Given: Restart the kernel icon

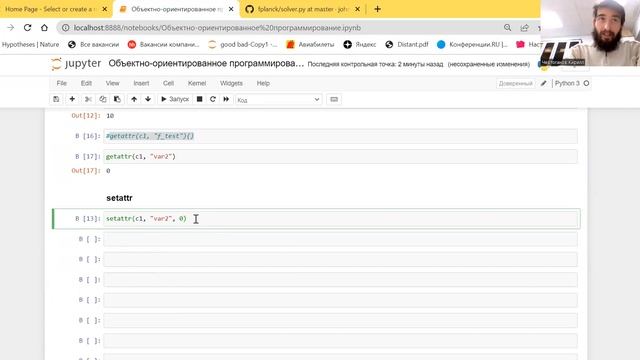Looking at the screenshot, I should point(213,99).
